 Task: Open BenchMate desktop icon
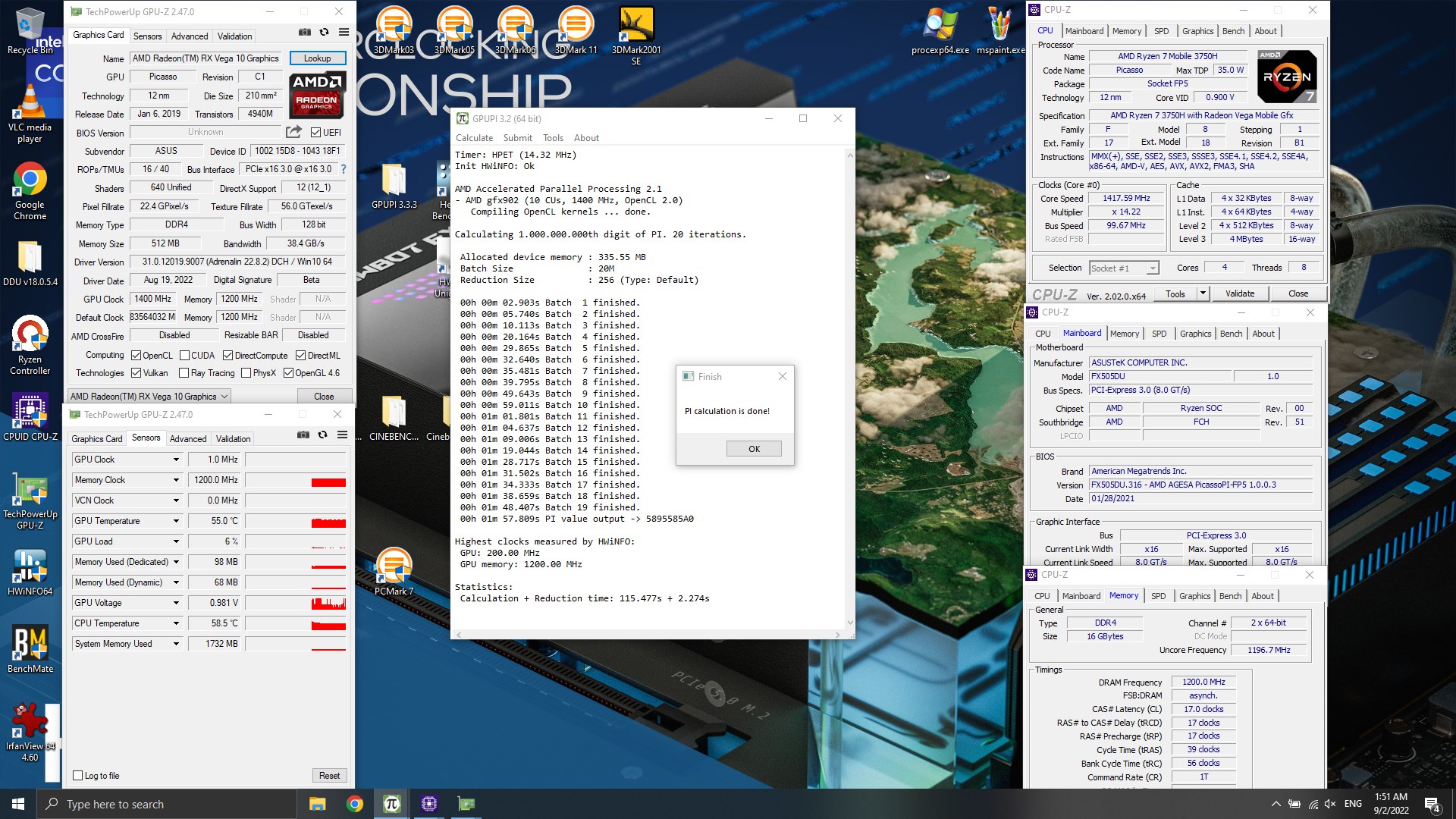click(x=30, y=650)
